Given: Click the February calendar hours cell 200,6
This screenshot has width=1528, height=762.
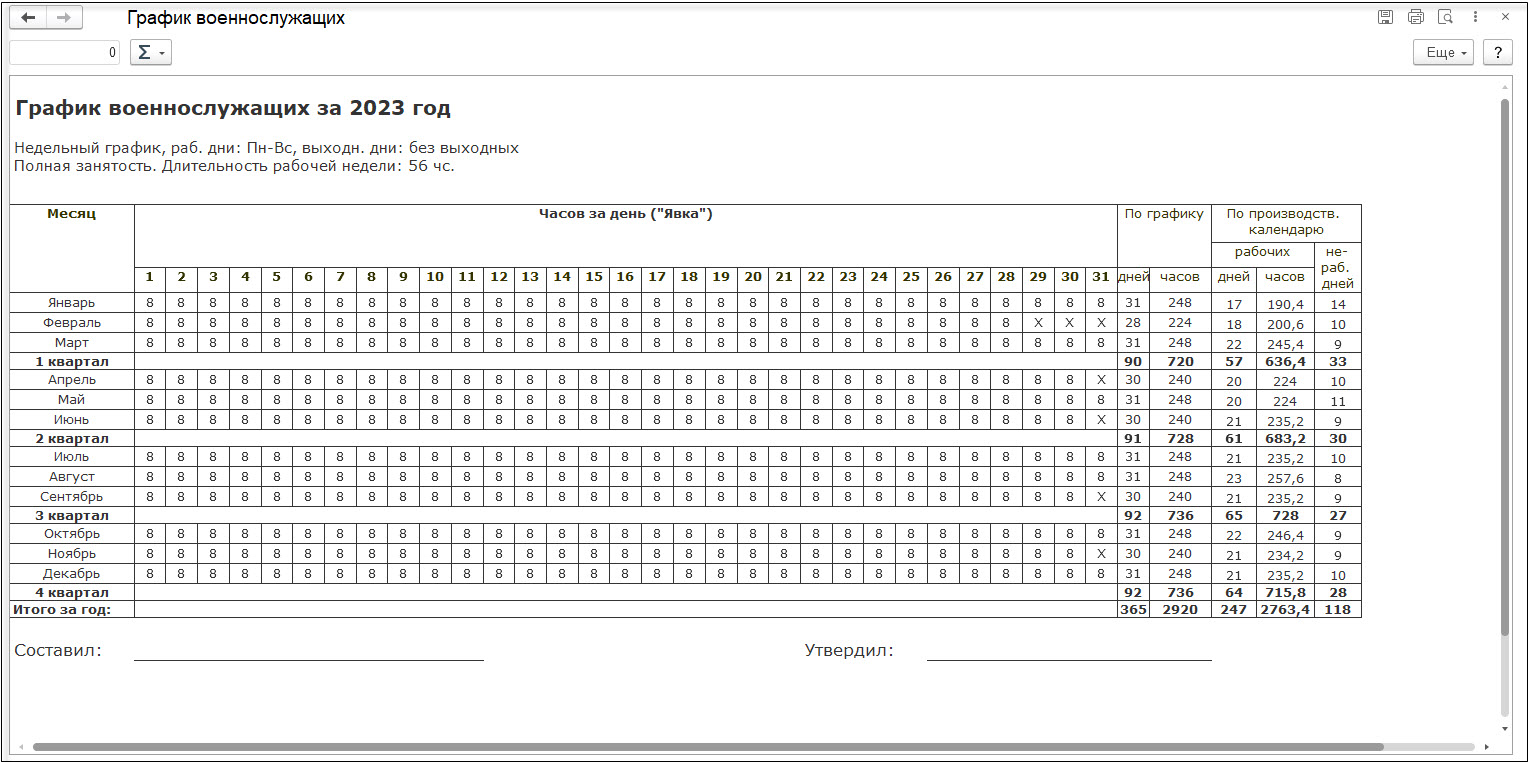Looking at the screenshot, I should click(1285, 324).
